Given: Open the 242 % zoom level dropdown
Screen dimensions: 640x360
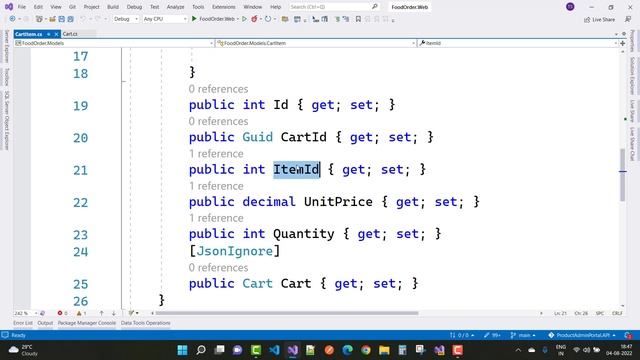Looking at the screenshot, I should coord(25,313).
